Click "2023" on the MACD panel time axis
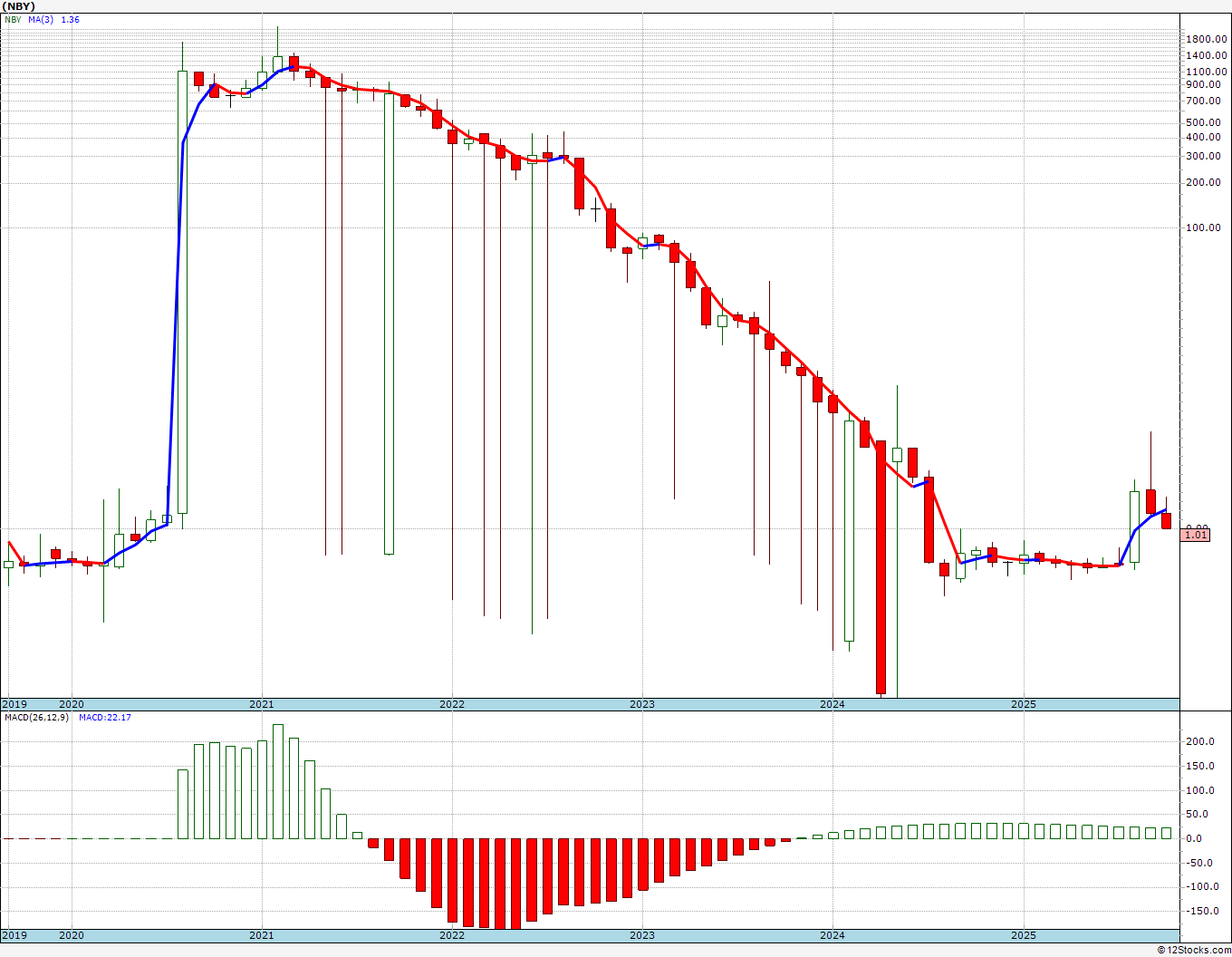Viewport: 1232px width, 957px height. point(642,935)
